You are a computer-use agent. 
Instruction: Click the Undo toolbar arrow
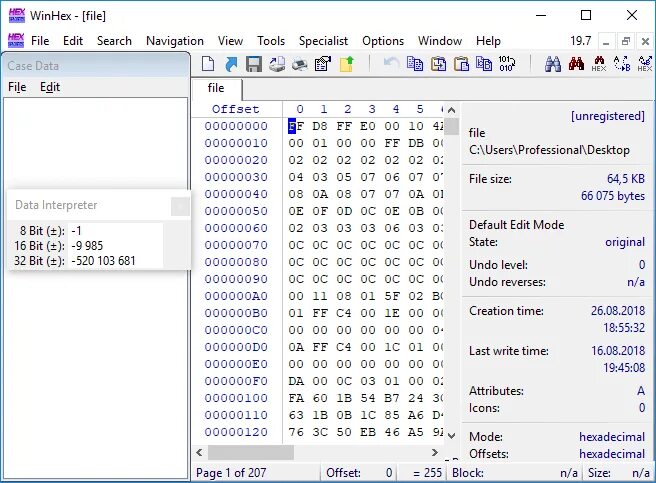click(391, 64)
